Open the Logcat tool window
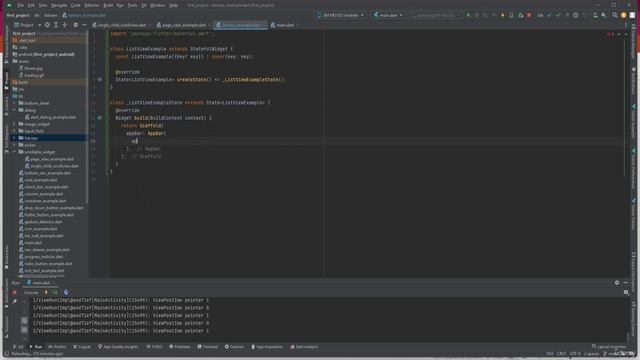640x360 pixels. tap(82, 347)
